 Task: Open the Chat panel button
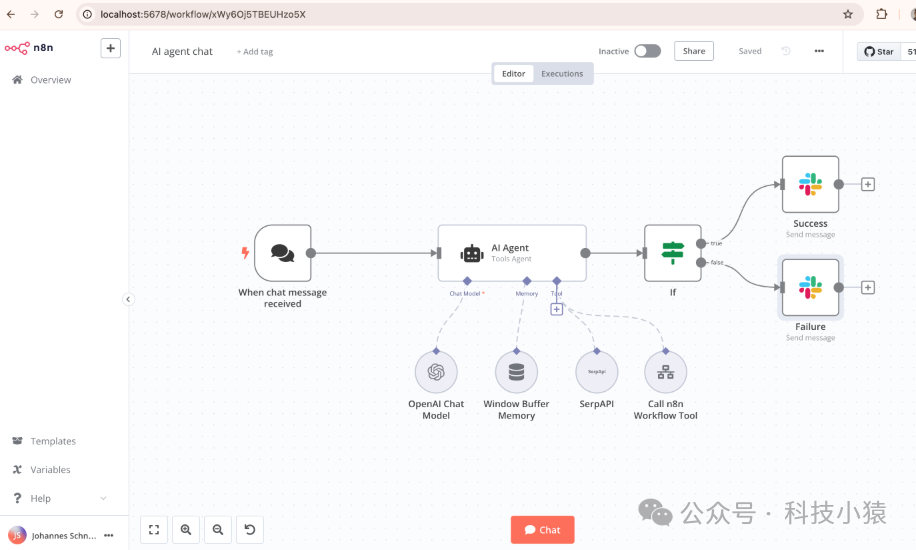[542, 530]
